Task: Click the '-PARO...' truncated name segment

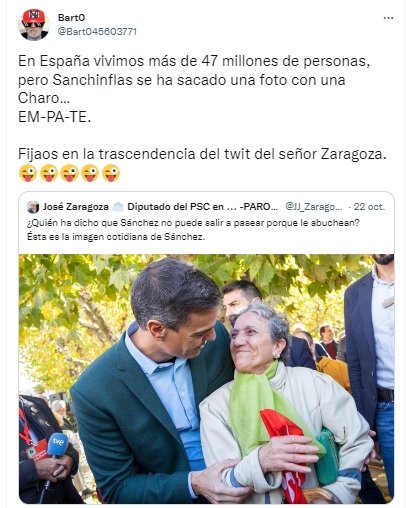Action: point(259,207)
